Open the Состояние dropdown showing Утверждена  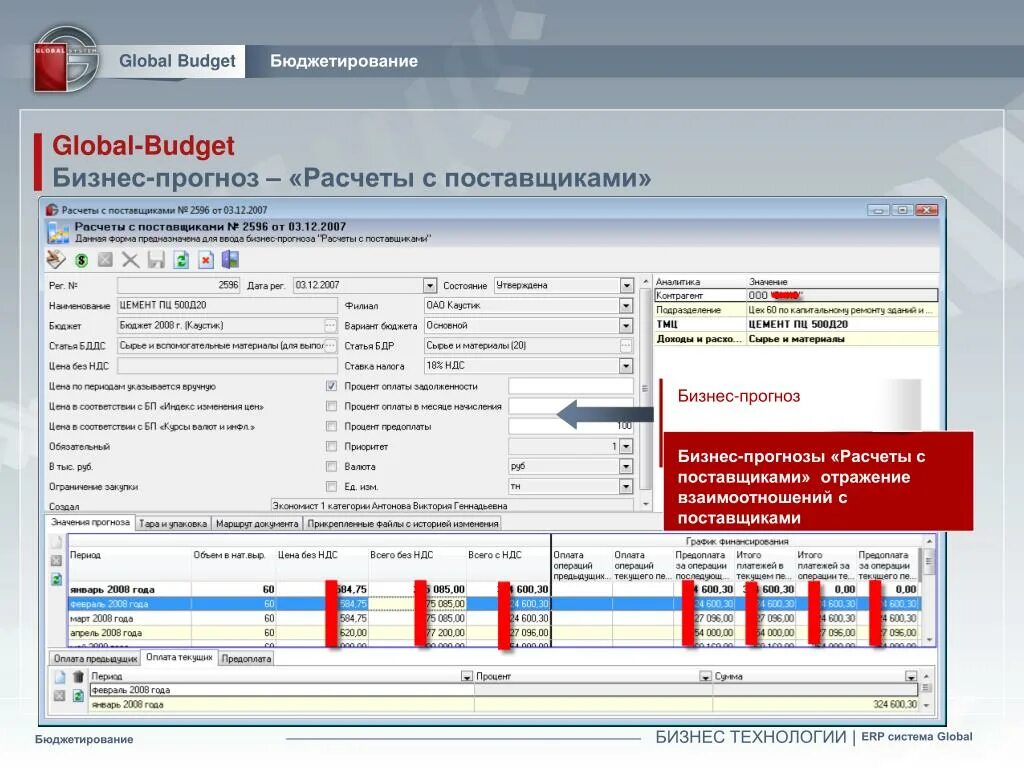pos(627,285)
